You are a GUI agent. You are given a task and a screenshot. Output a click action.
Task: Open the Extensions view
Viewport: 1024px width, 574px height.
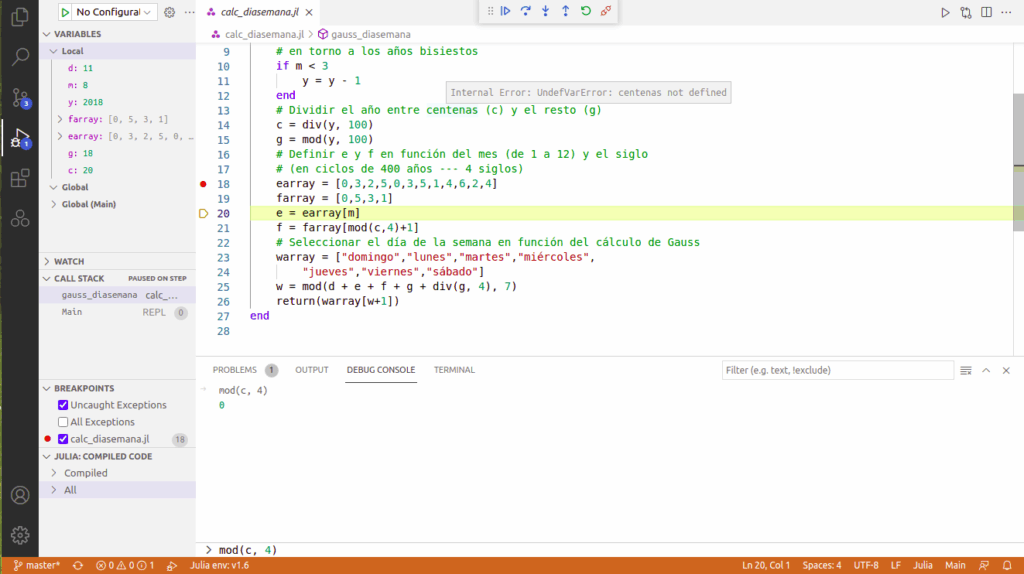click(19, 179)
